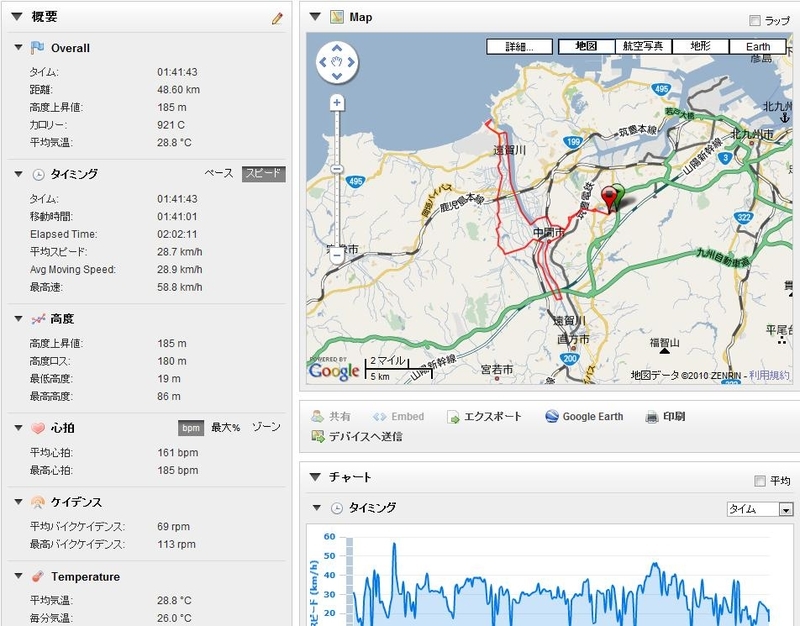800x626 pixels.
Task: Click the red end marker pin on map
Action: coord(608,199)
